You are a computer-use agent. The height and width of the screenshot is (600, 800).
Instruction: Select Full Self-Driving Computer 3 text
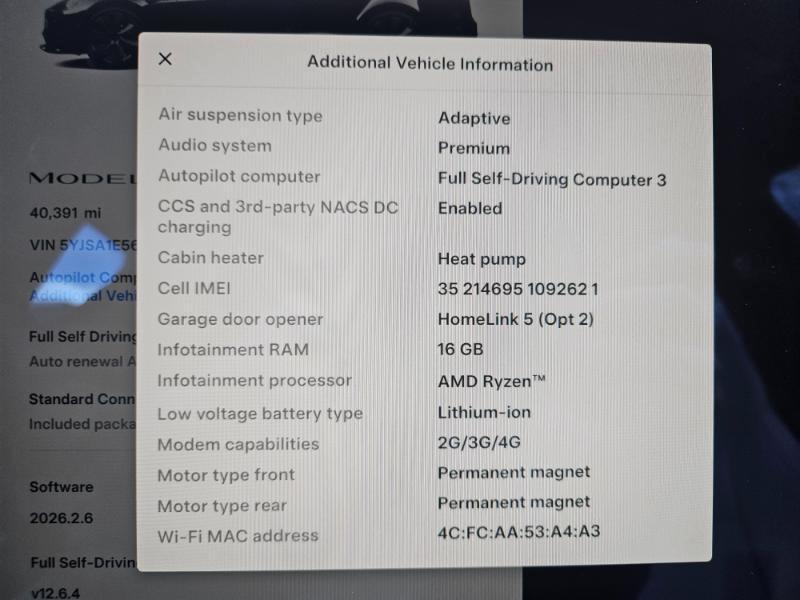552,179
